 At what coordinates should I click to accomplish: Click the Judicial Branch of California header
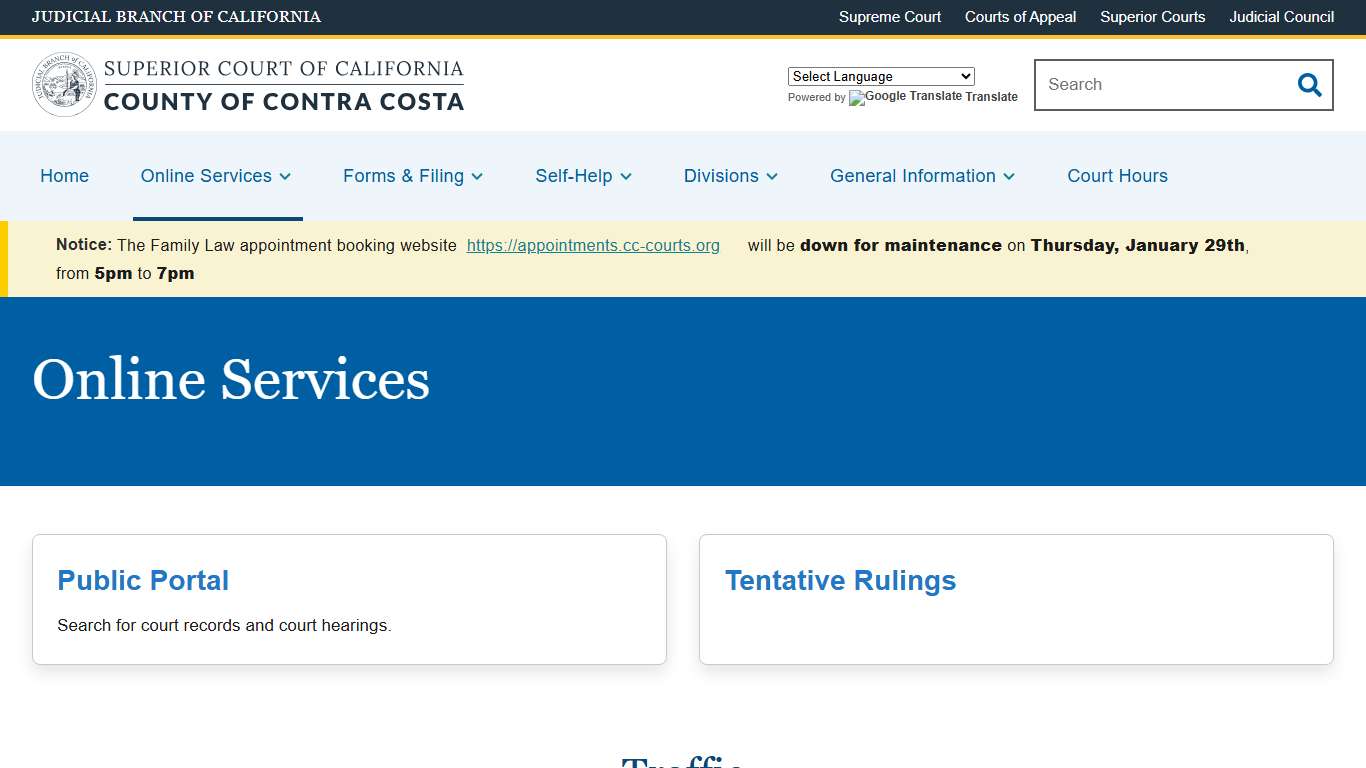point(177,17)
